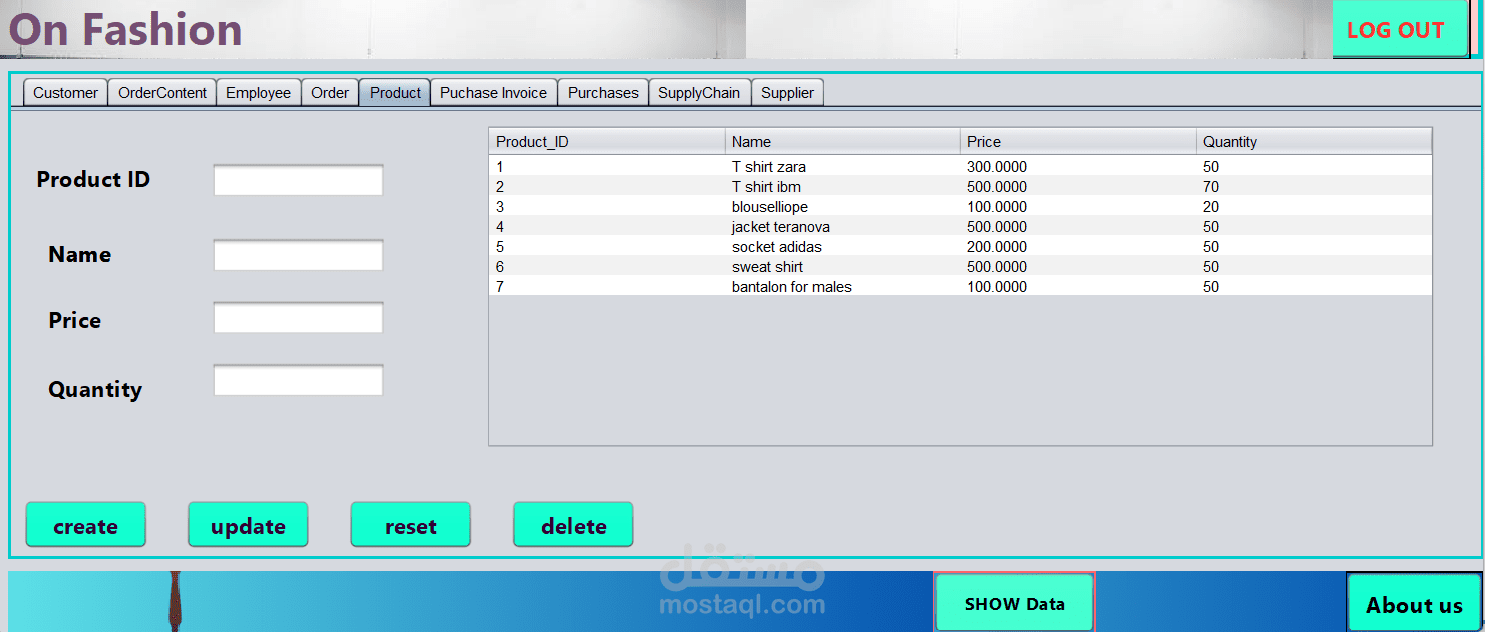Click the create button
Screen dimensions: 1485x632
tap(85, 524)
